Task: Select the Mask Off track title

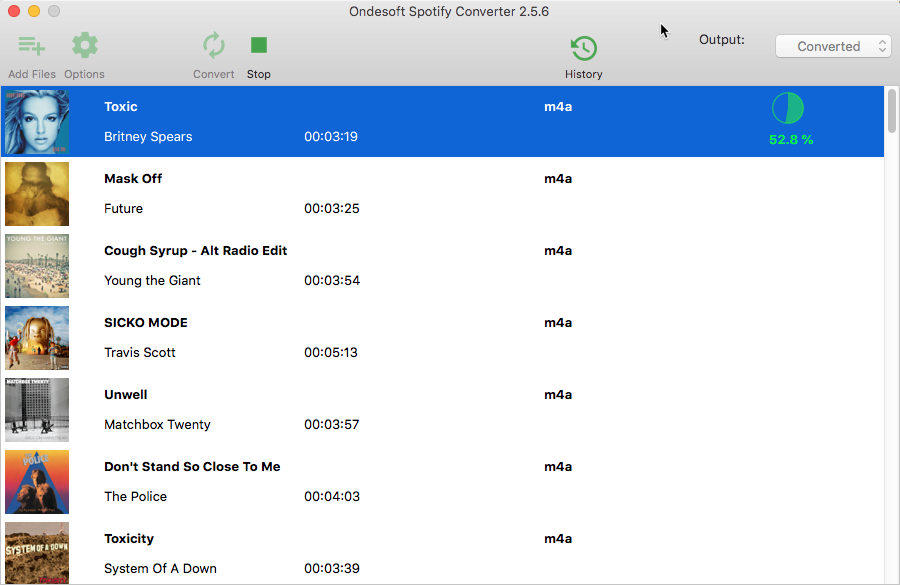Action: click(133, 179)
